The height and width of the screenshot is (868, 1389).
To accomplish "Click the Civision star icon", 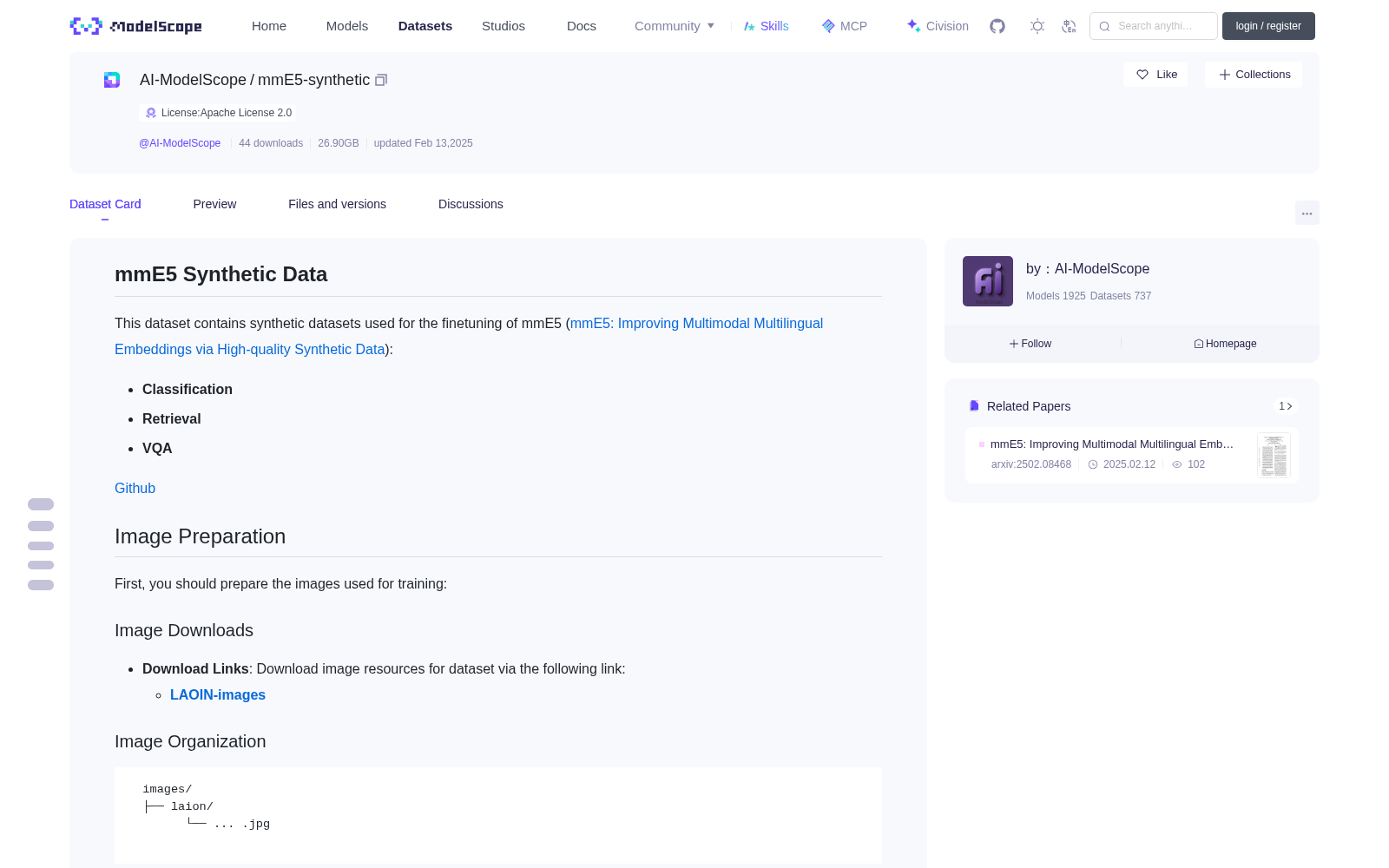I will click(x=913, y=26).
